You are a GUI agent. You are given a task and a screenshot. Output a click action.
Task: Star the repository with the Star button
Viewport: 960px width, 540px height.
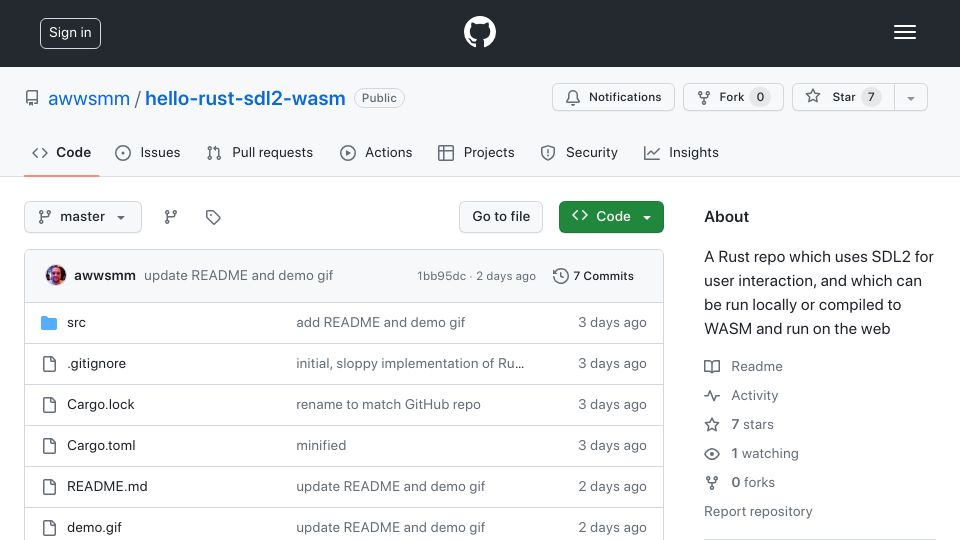(x=843, y=97)
